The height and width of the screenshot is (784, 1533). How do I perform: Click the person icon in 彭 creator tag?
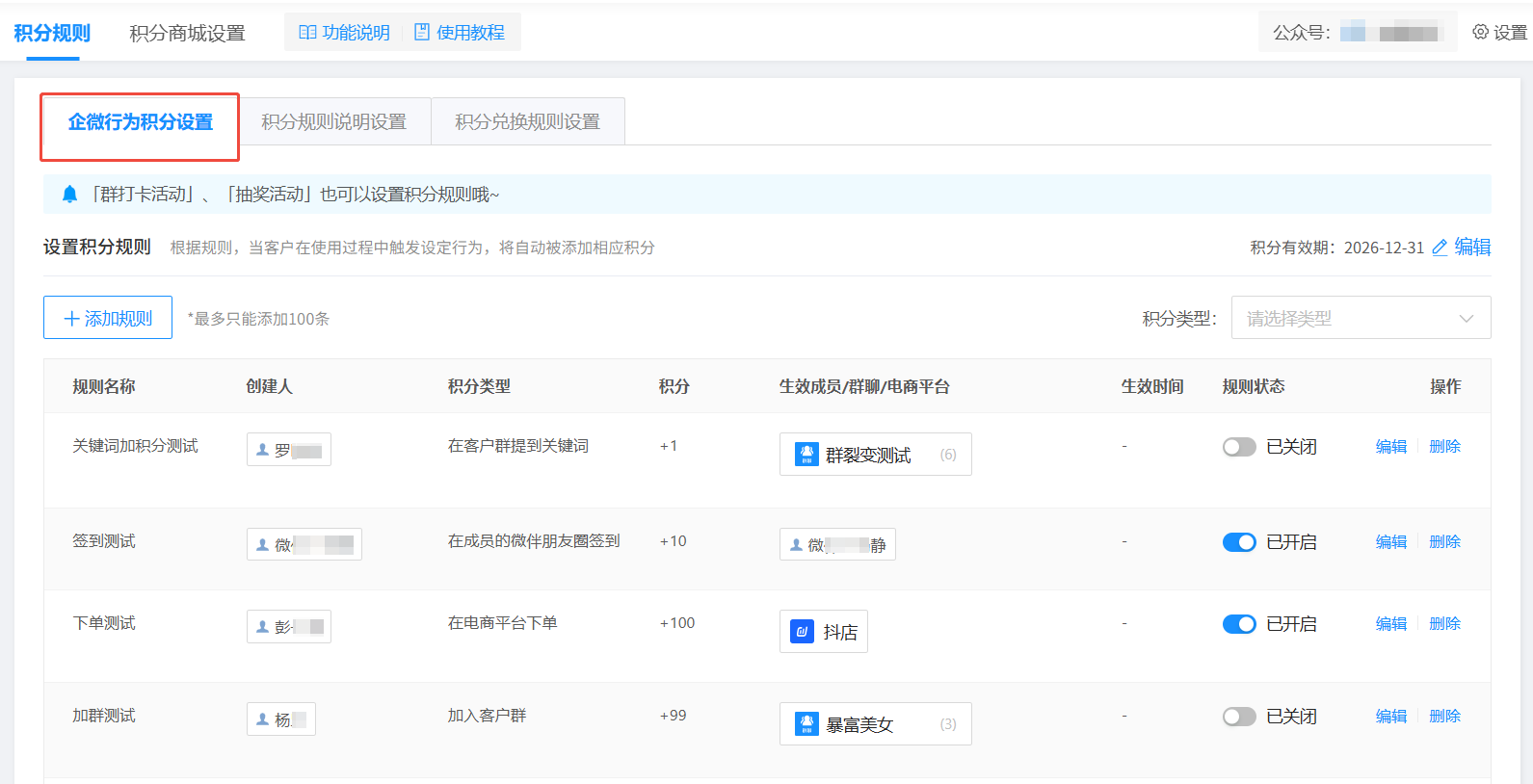(262, 627)
